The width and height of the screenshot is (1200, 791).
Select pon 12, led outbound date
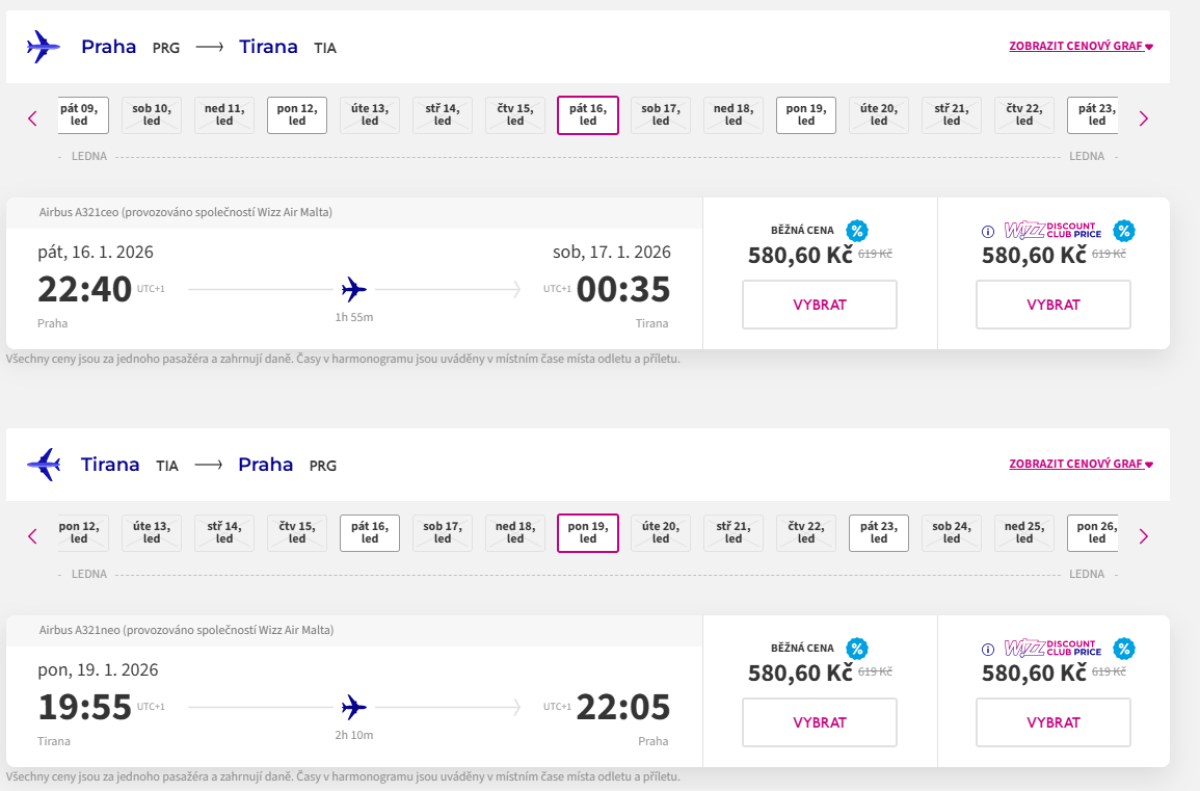(297, 115)
